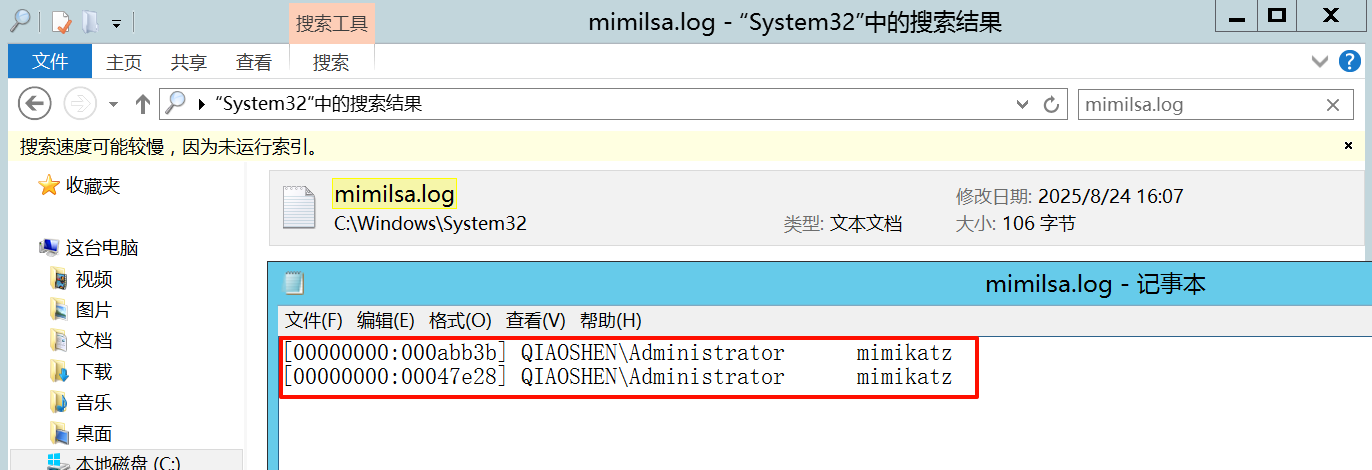Select 这台电脑 in the navigation pane
Image resolution: width=1372 pixels, height=470 pixels.
pyautogui.click(x=101, y=248)
